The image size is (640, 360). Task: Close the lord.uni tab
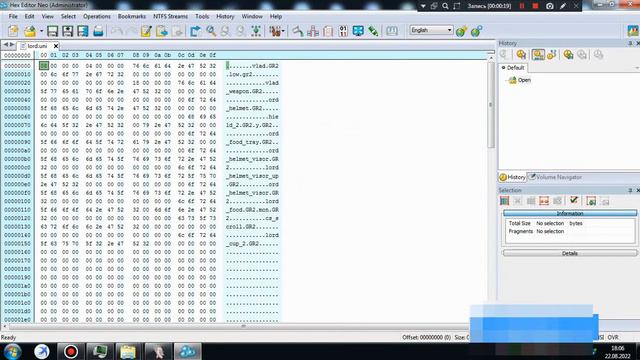56,46
